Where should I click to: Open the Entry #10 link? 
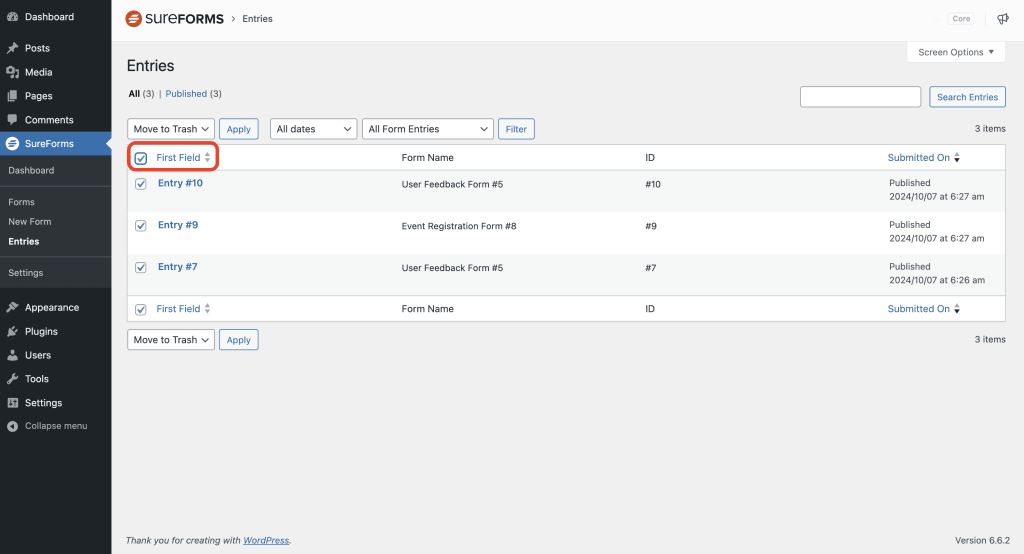(x=180, y=183)
